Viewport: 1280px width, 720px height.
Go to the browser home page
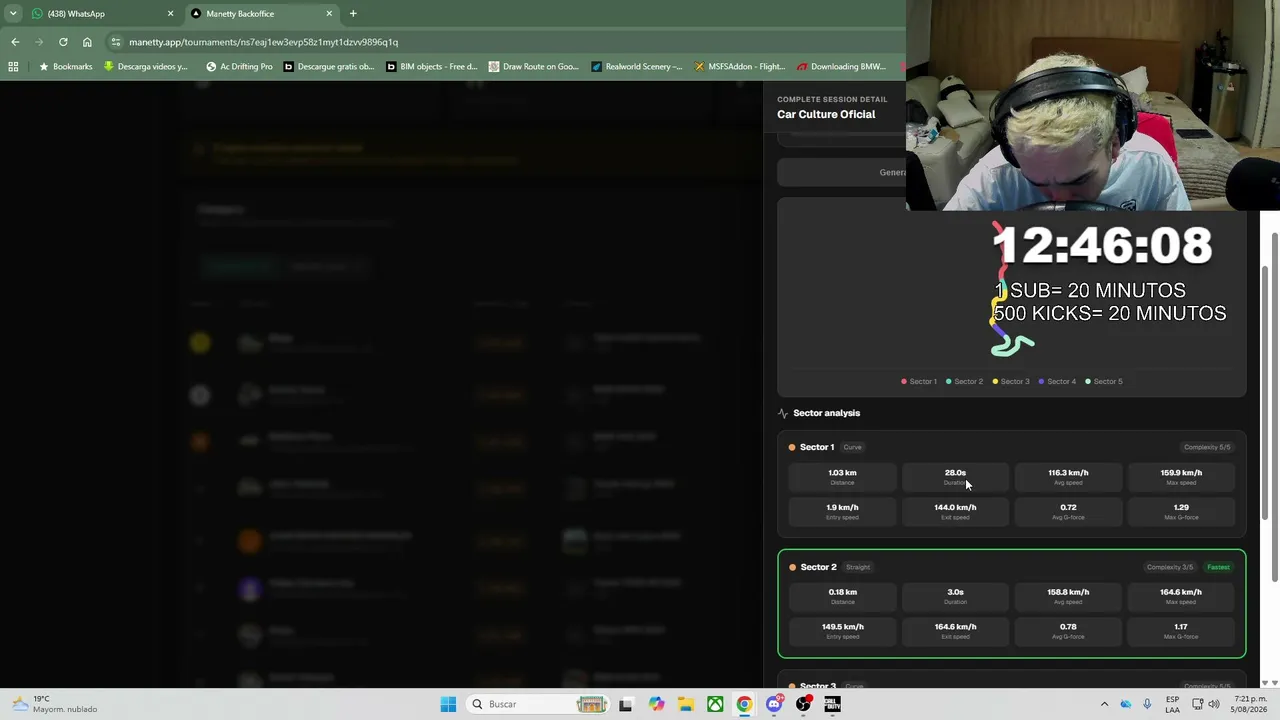(x=87, y=42)
